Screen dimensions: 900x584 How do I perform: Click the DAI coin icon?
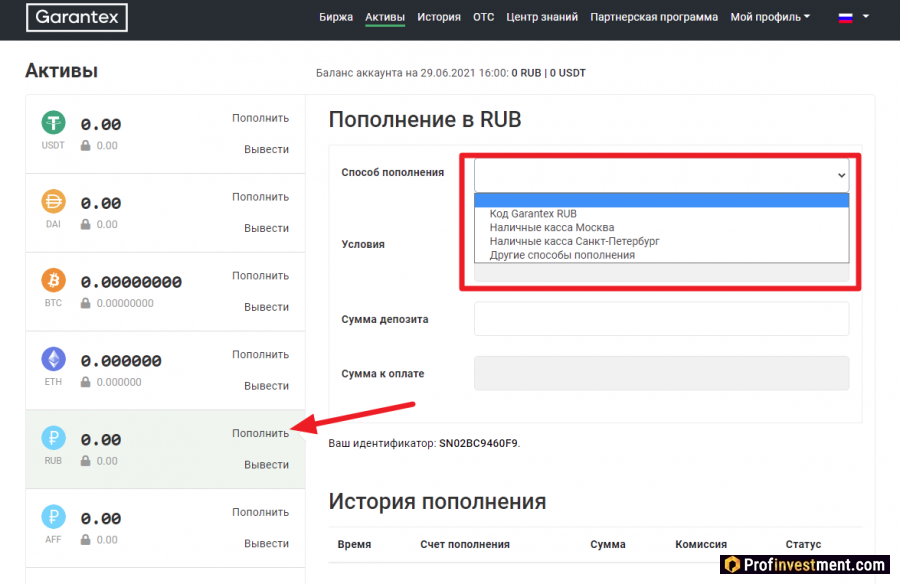pyautogui.click(x=53, y=202)
